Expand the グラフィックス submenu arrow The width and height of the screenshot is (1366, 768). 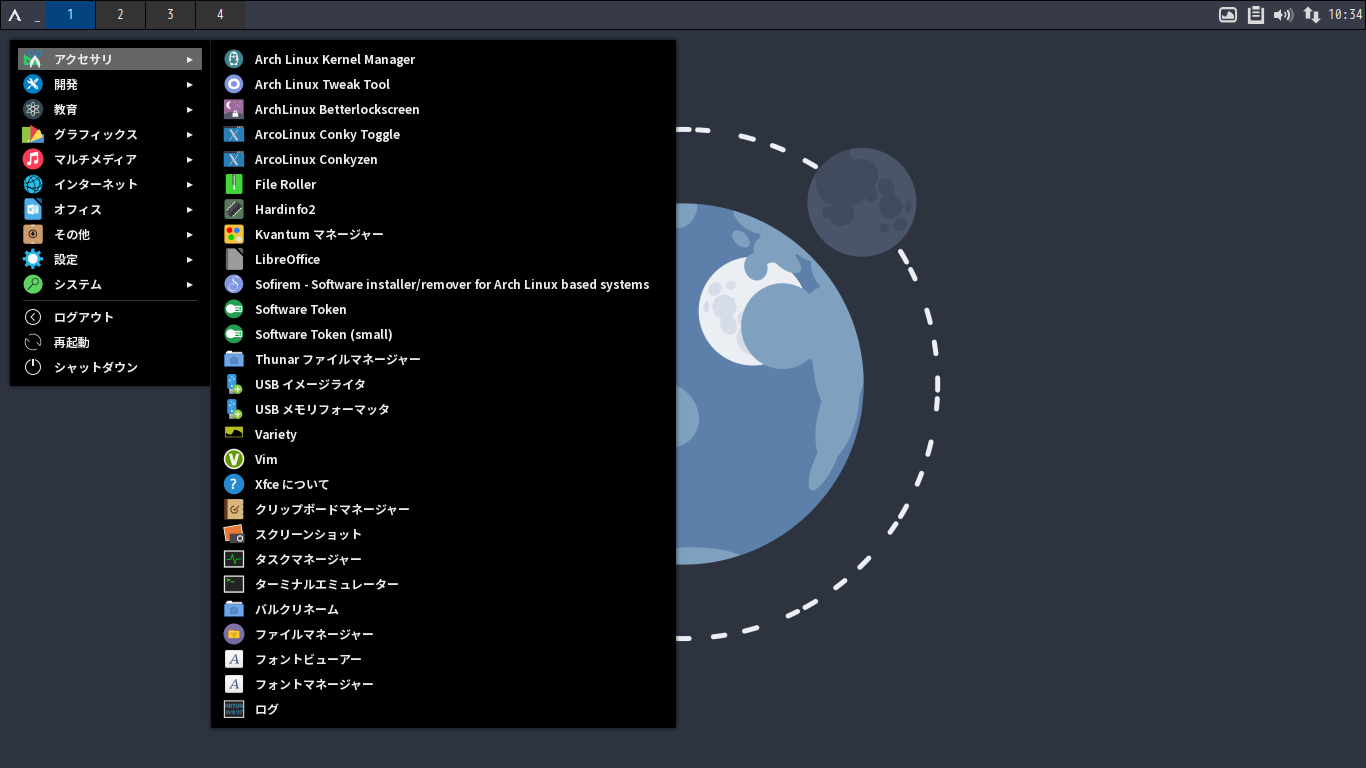click(190, 135)
